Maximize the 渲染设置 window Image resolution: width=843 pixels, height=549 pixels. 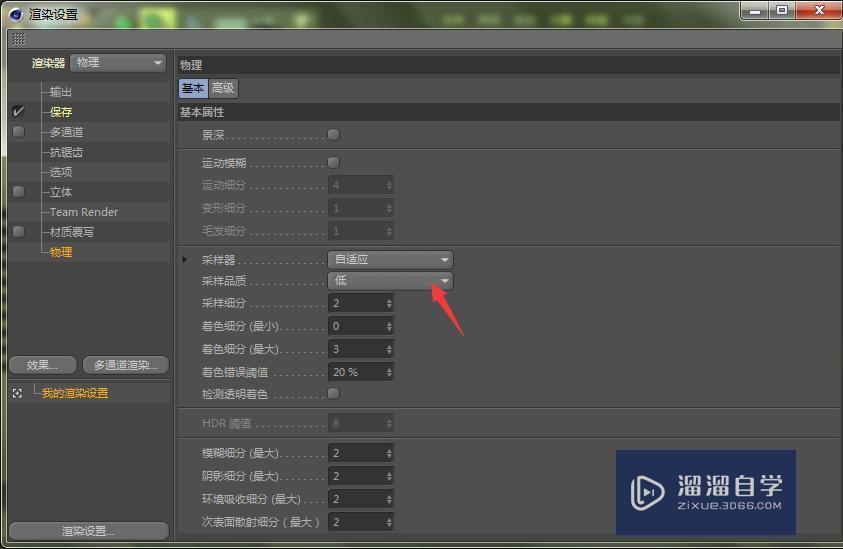point(782,10)
